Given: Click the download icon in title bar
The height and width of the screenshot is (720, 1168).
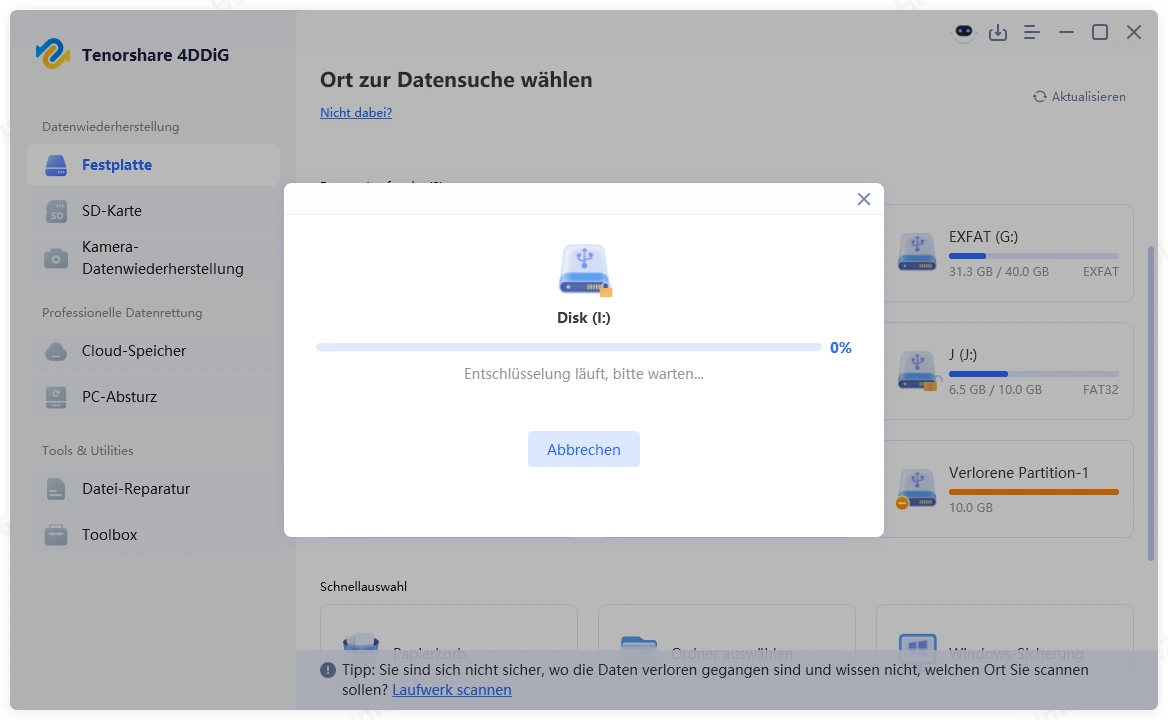Looking at the screenshot, I should click(x=998, y=33).
